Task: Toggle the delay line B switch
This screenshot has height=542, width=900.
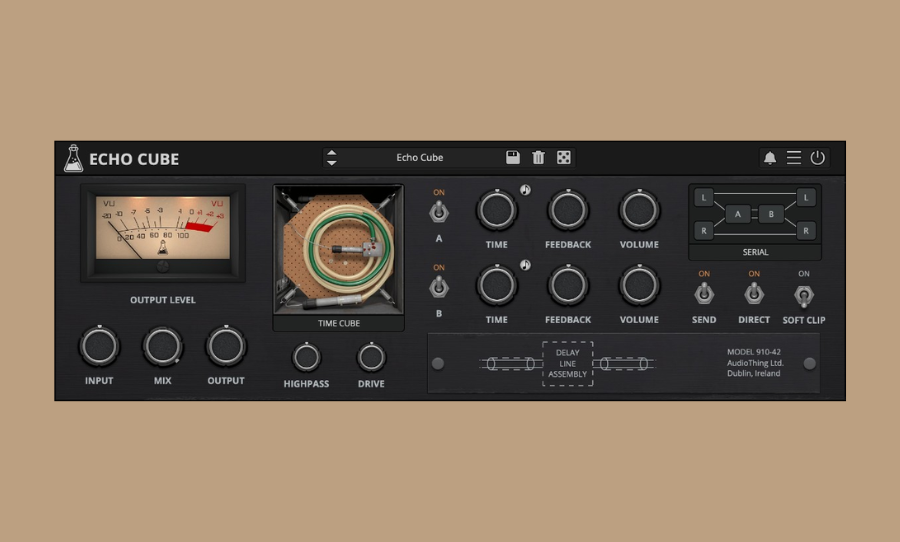Action: pos(438,287)
